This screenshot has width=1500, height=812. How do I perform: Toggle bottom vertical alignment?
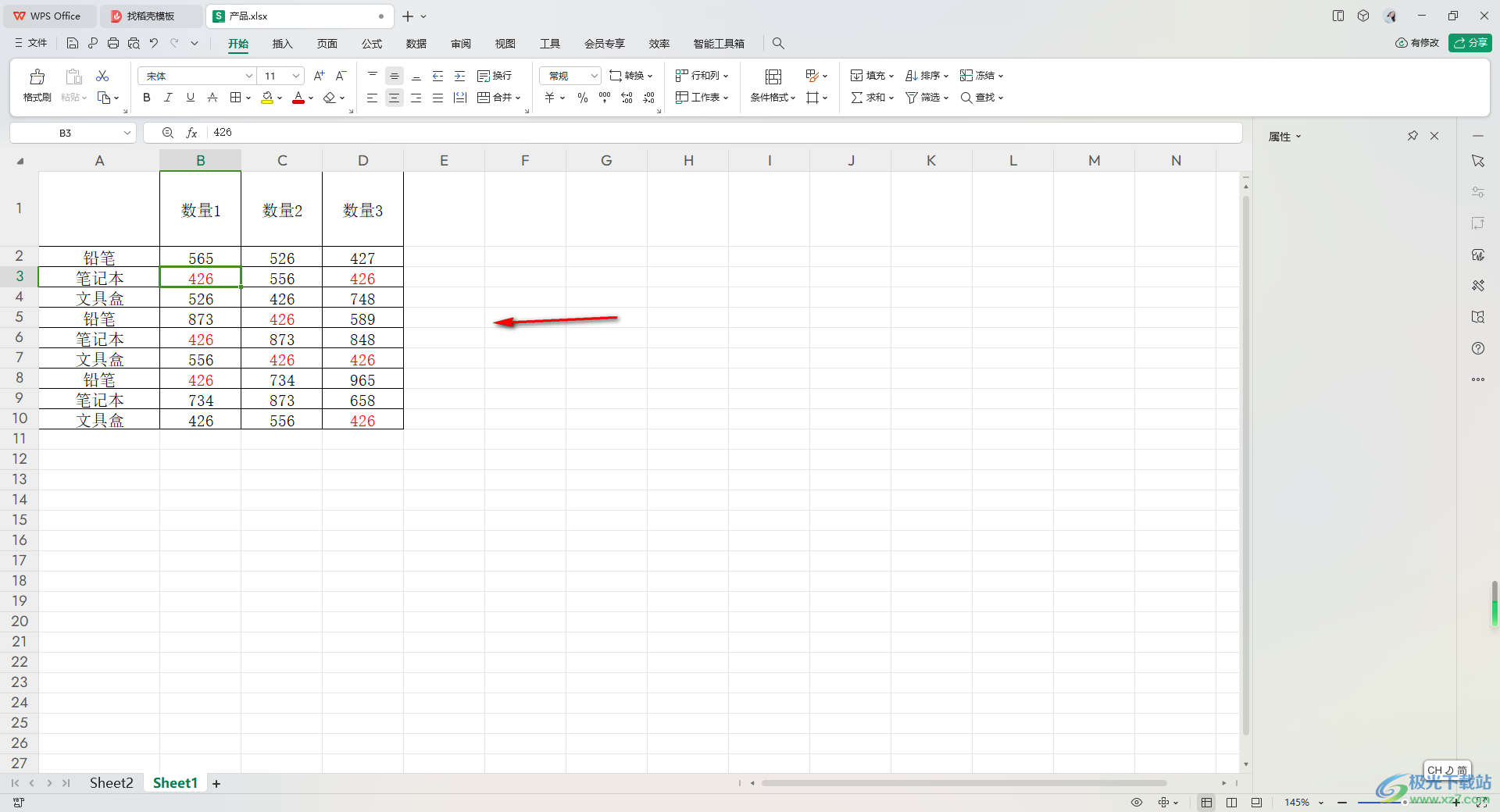pyautogui.click(x=416, y=76)
